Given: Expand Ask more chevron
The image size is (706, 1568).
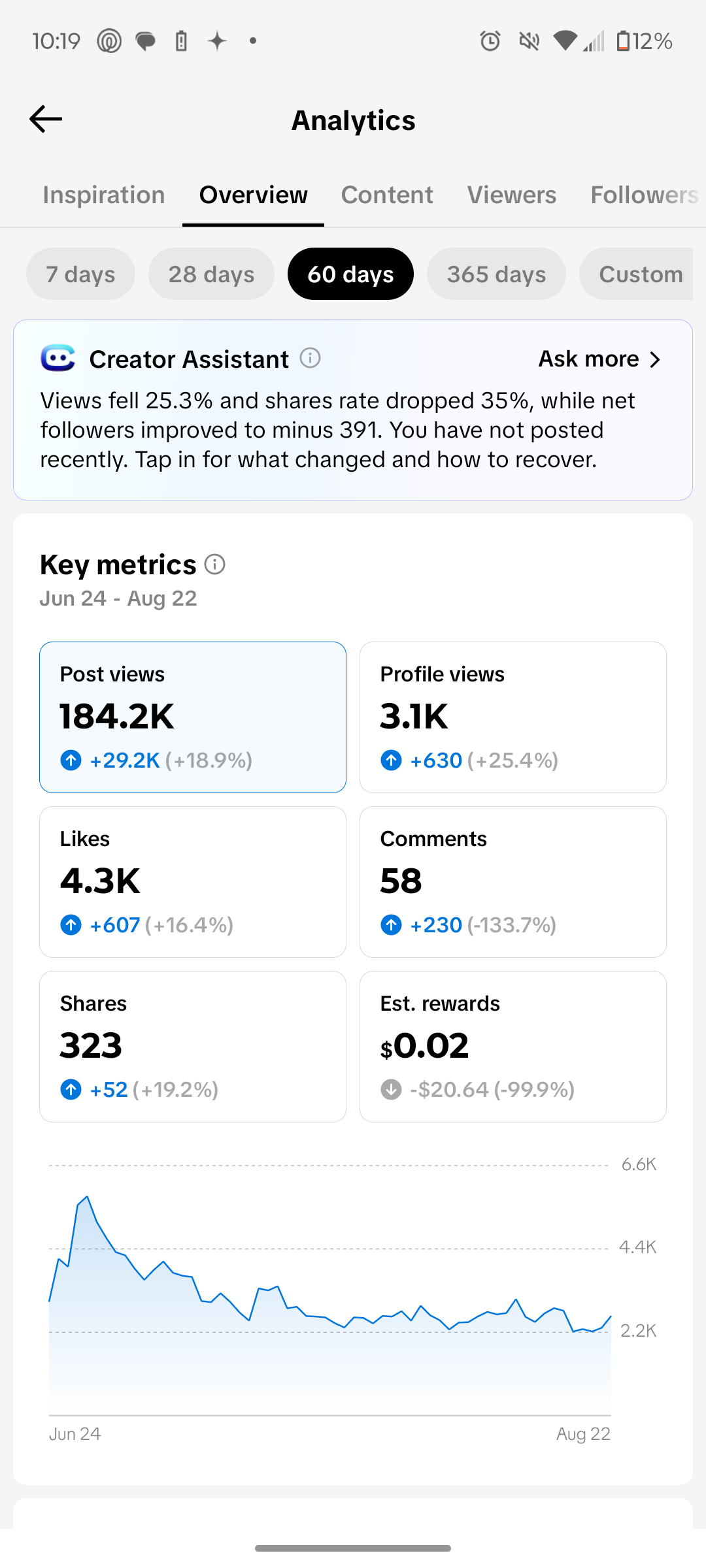Looking at the screenshot, I should tap(655, 359).
